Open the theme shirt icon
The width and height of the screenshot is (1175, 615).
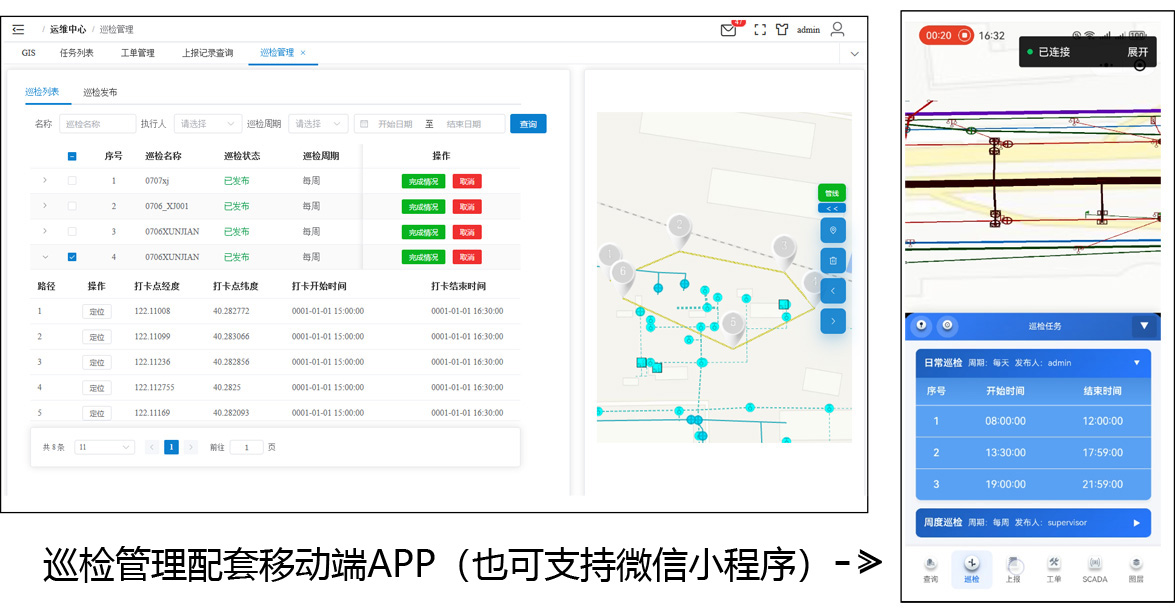(782, 30)
